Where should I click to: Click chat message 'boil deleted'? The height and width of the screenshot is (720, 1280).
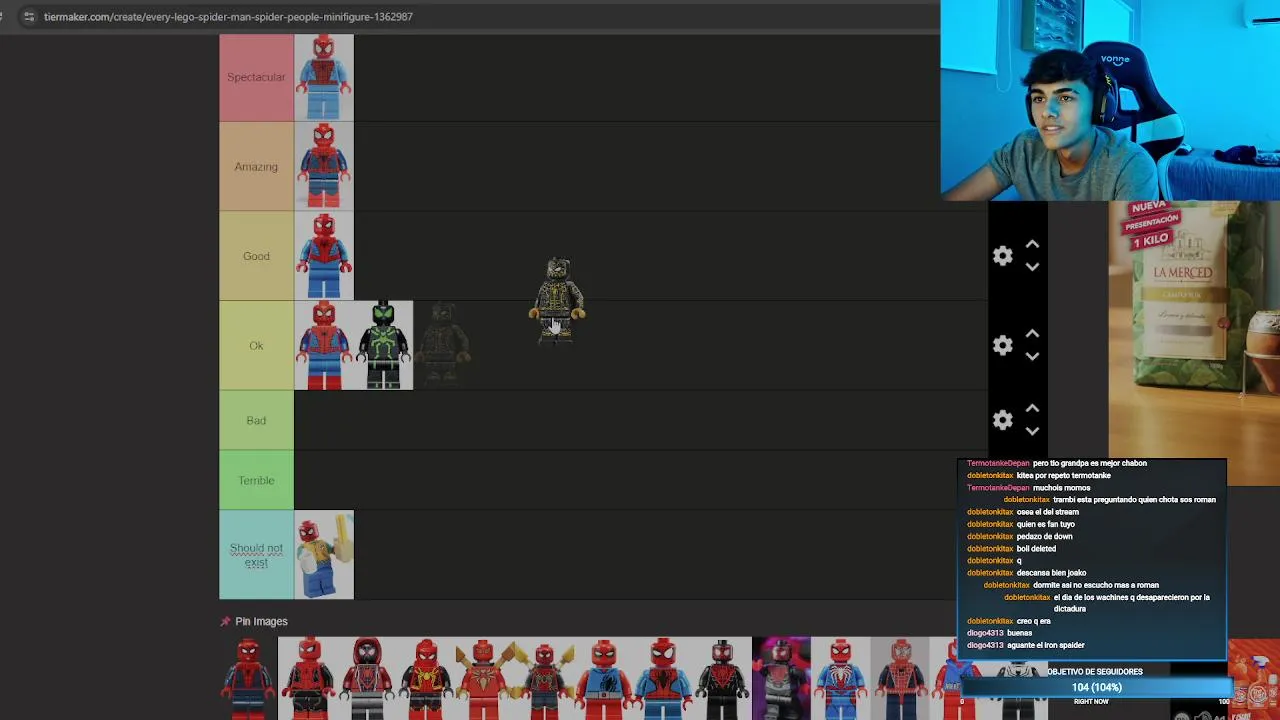(x=1036, y=549)
